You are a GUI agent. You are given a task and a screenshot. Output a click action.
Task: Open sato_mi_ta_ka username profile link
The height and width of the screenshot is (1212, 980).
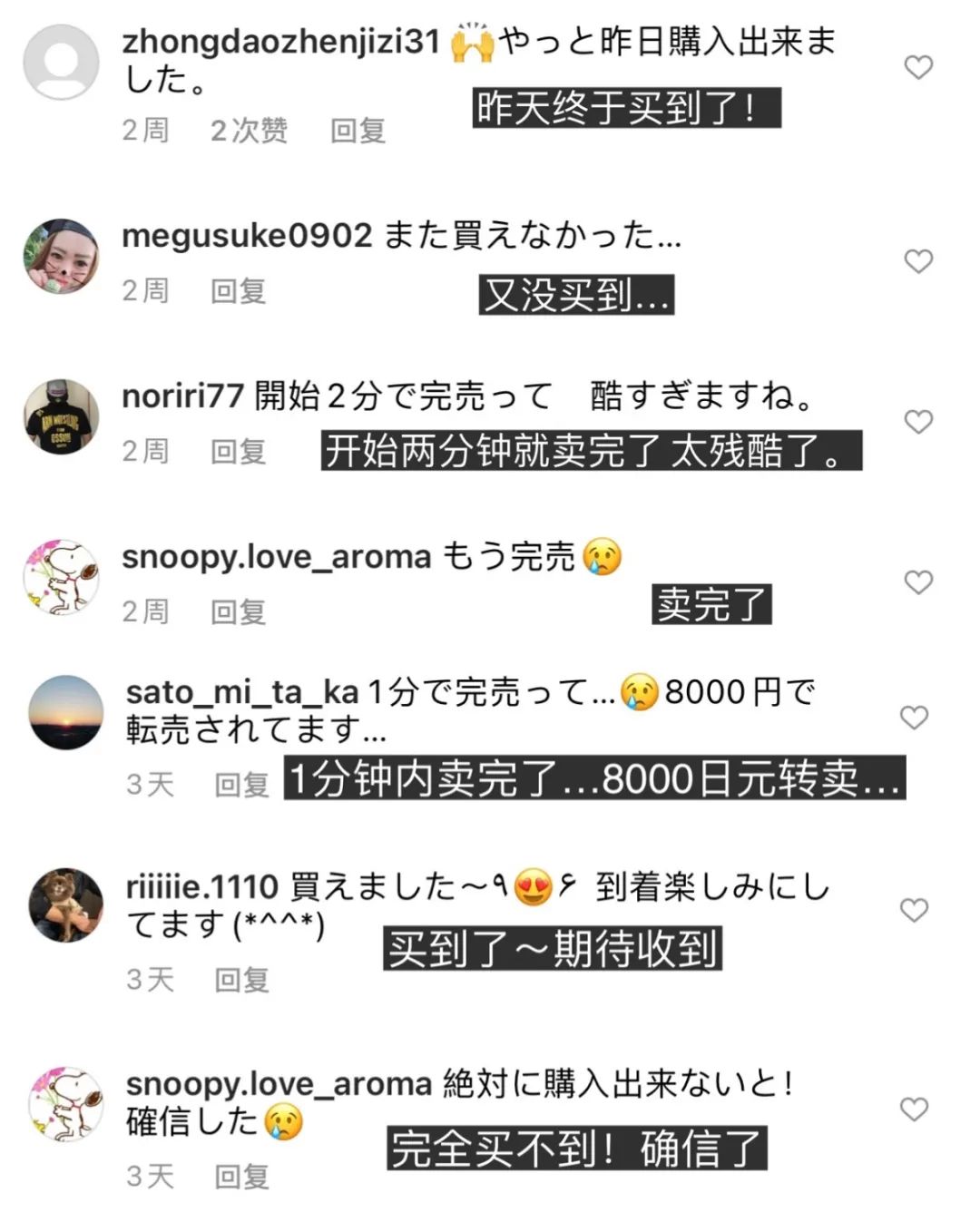tap(242, 693)
